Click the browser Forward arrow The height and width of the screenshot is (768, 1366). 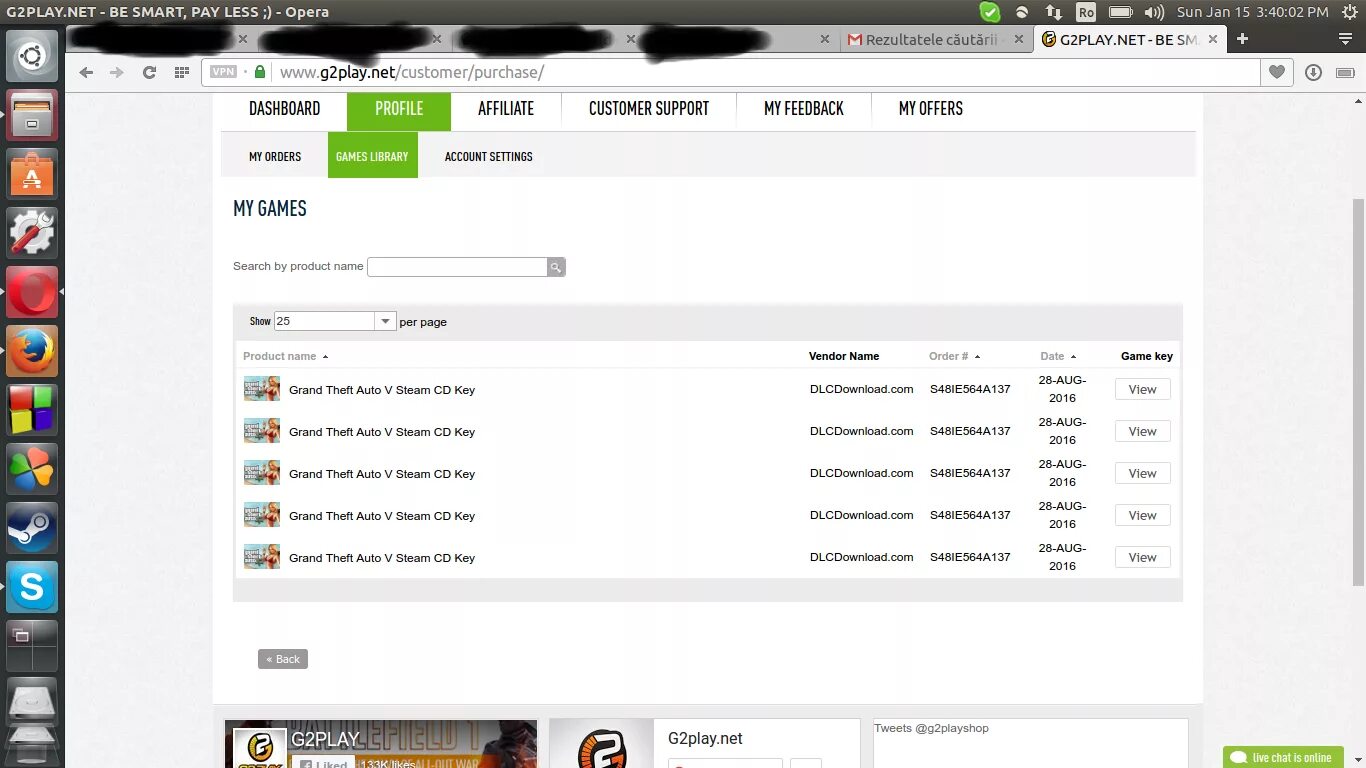point(117,72)
